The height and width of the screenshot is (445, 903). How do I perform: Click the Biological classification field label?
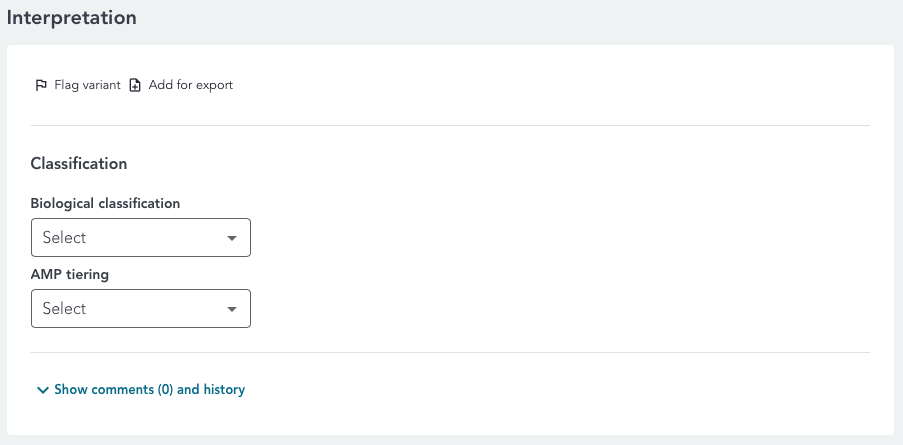coord(105,203)
